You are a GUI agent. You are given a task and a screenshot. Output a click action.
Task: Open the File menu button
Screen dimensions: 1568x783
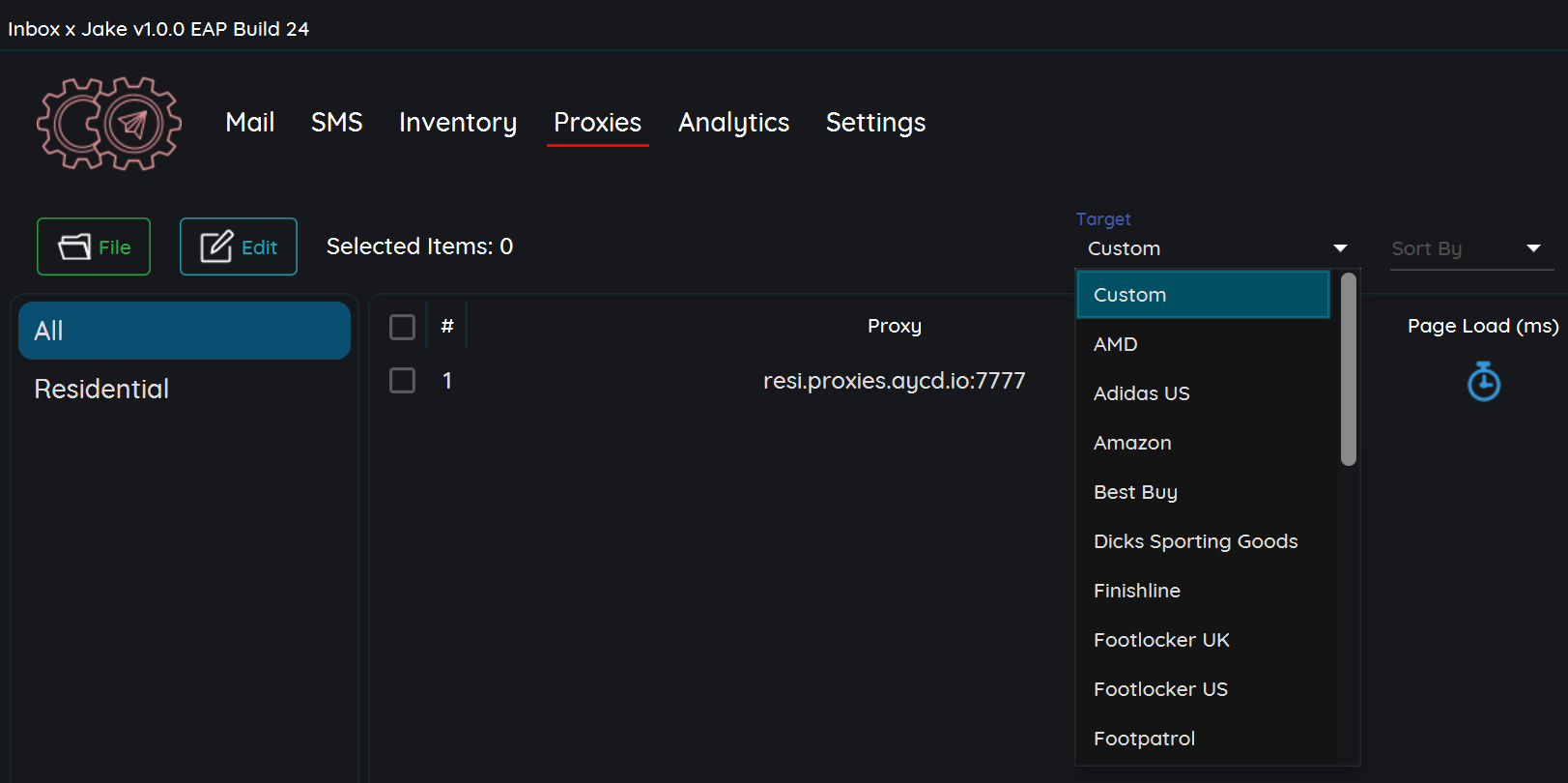[94, 246]
